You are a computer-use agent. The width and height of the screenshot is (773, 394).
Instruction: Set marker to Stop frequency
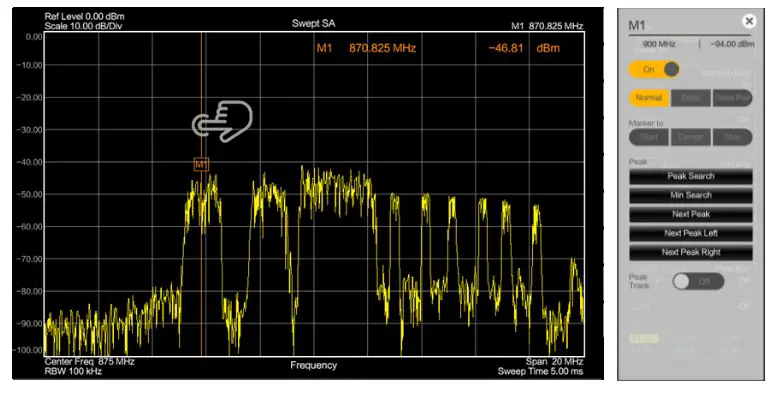point(733,137)
